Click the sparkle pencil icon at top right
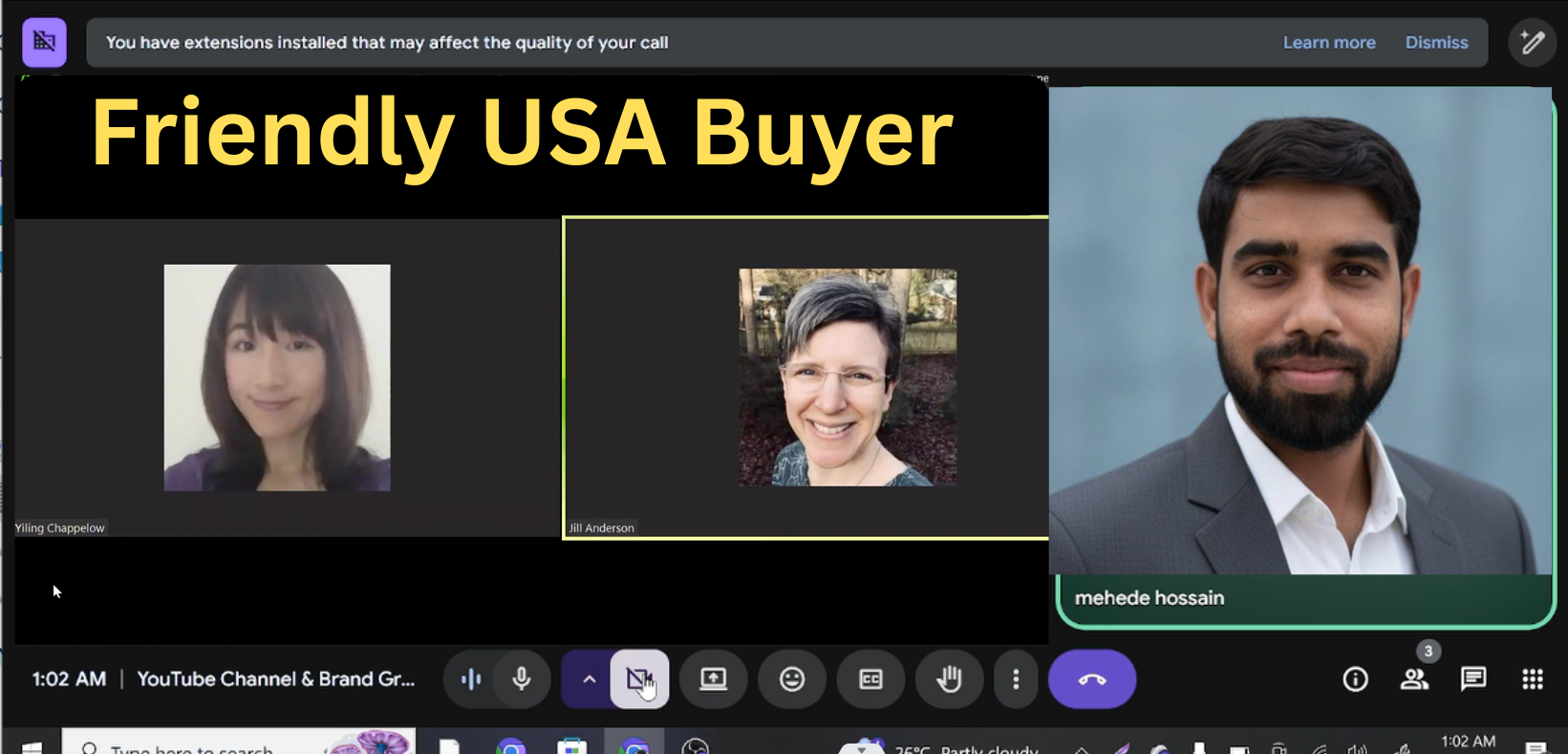The image size is (1568, 754). click(x=1533, y=42)
